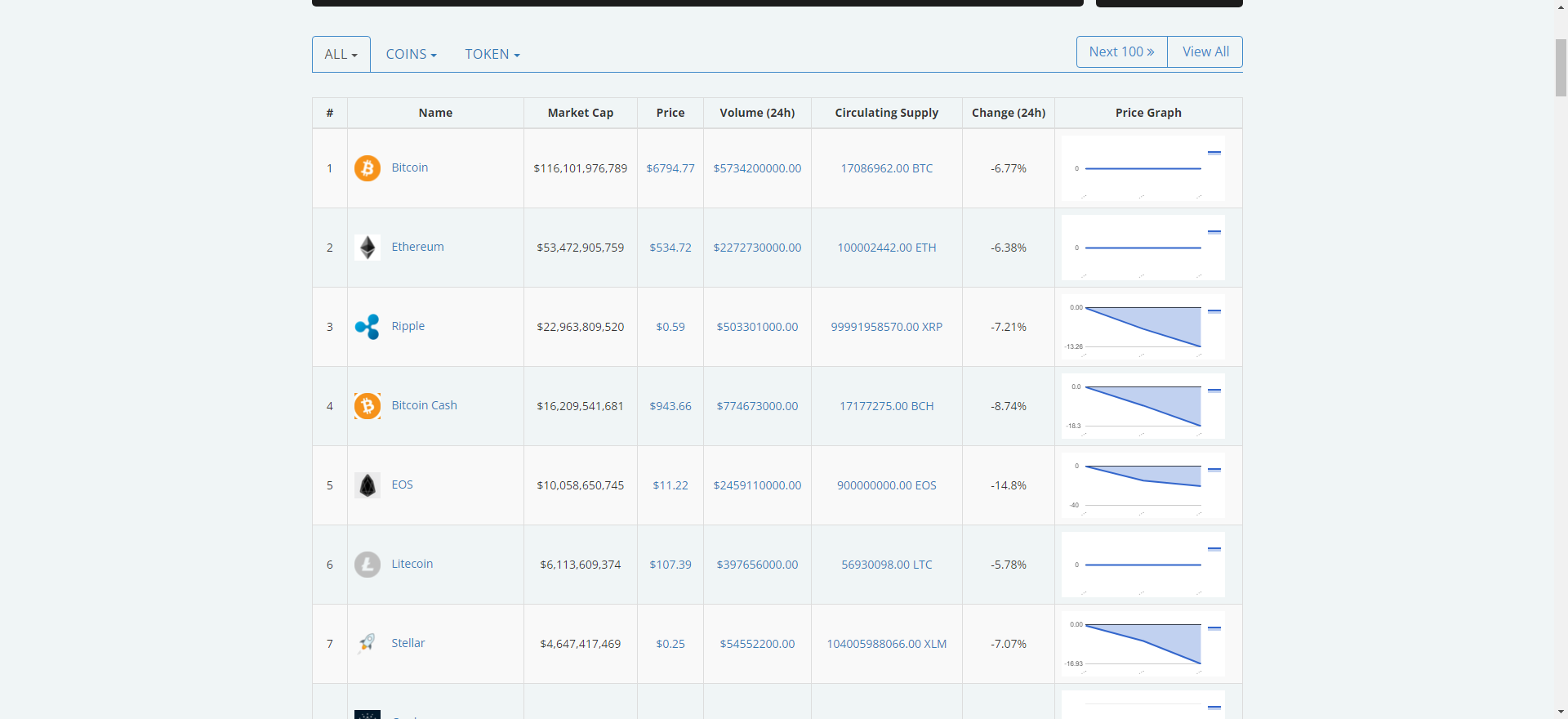Click the EOS logo icon

tap(367, 485)
